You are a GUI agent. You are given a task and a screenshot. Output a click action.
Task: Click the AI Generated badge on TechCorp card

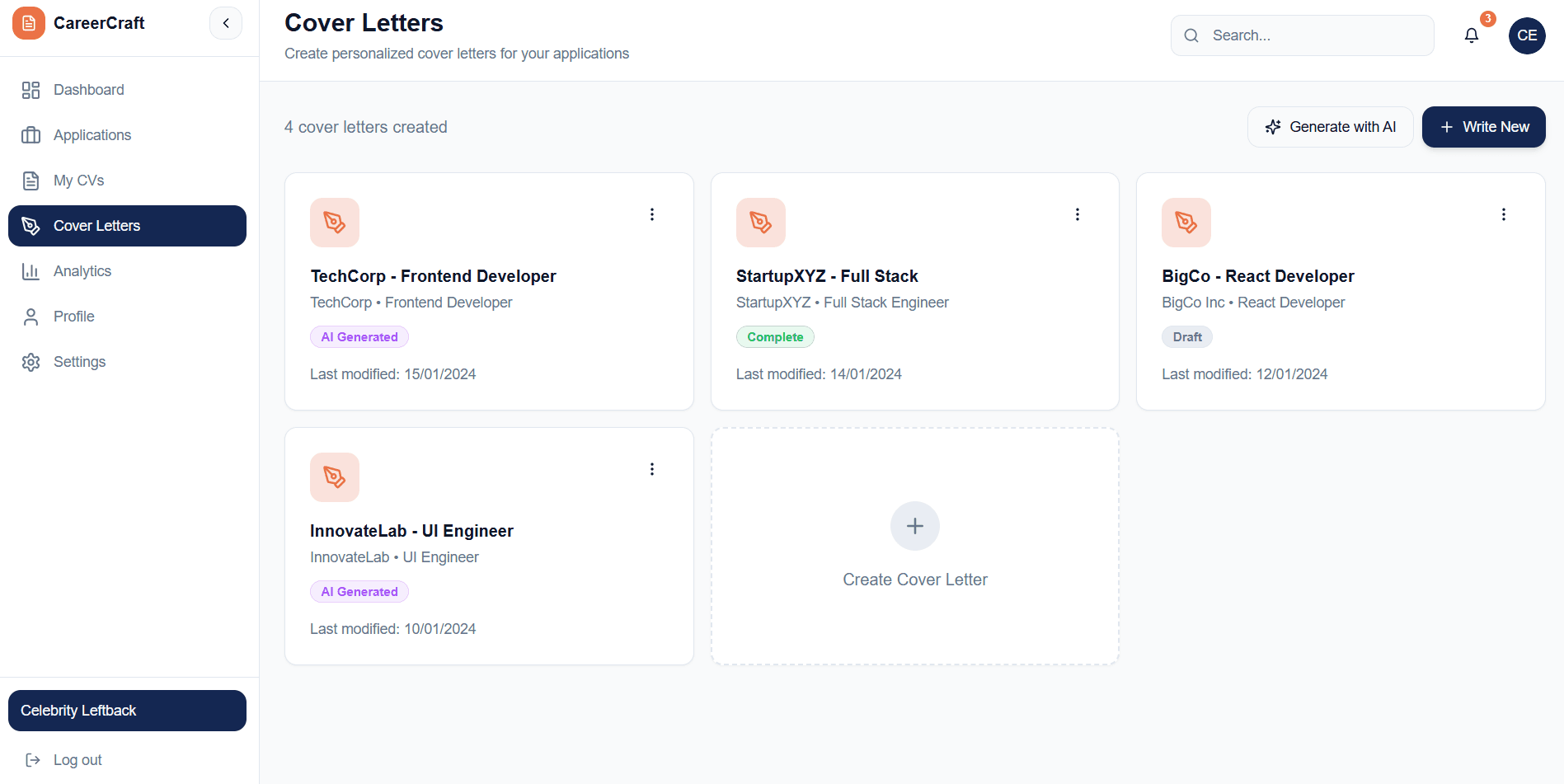[359, 337]
